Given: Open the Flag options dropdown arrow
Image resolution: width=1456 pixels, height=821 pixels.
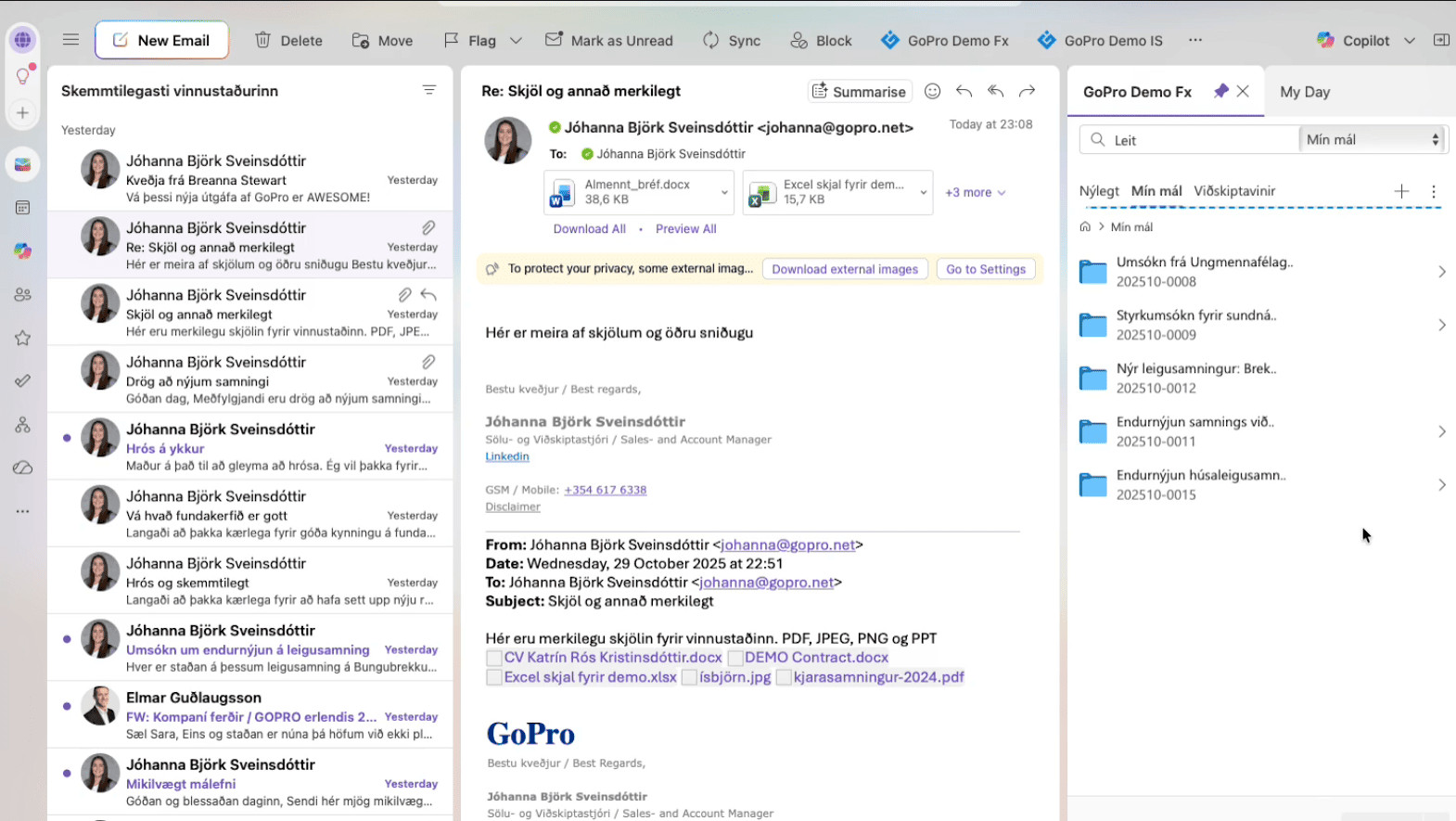Looking at the screenshot, I should (x=517, y=41).
